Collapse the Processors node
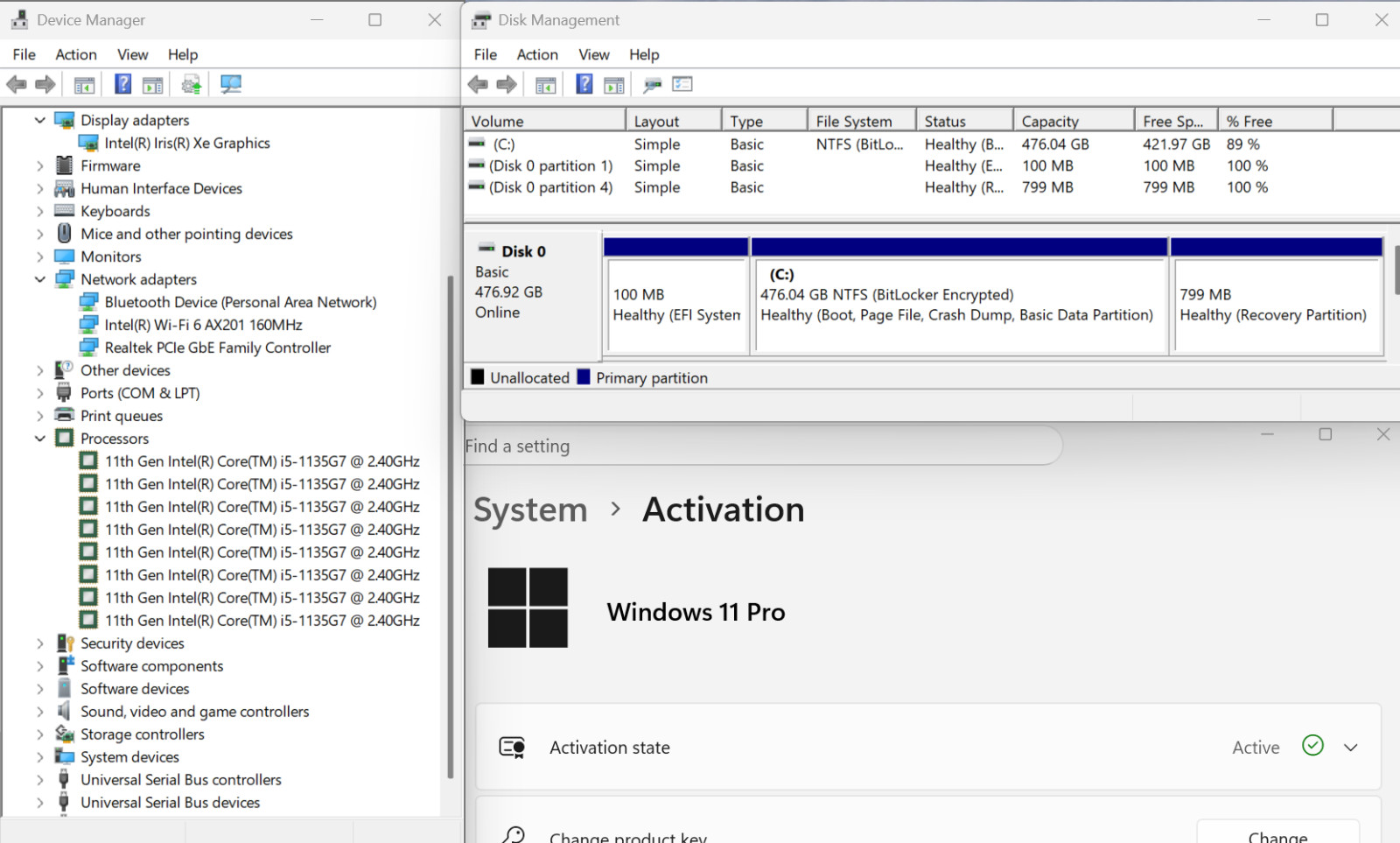This screenshot has width=1400, height=843. click(40, 439)
